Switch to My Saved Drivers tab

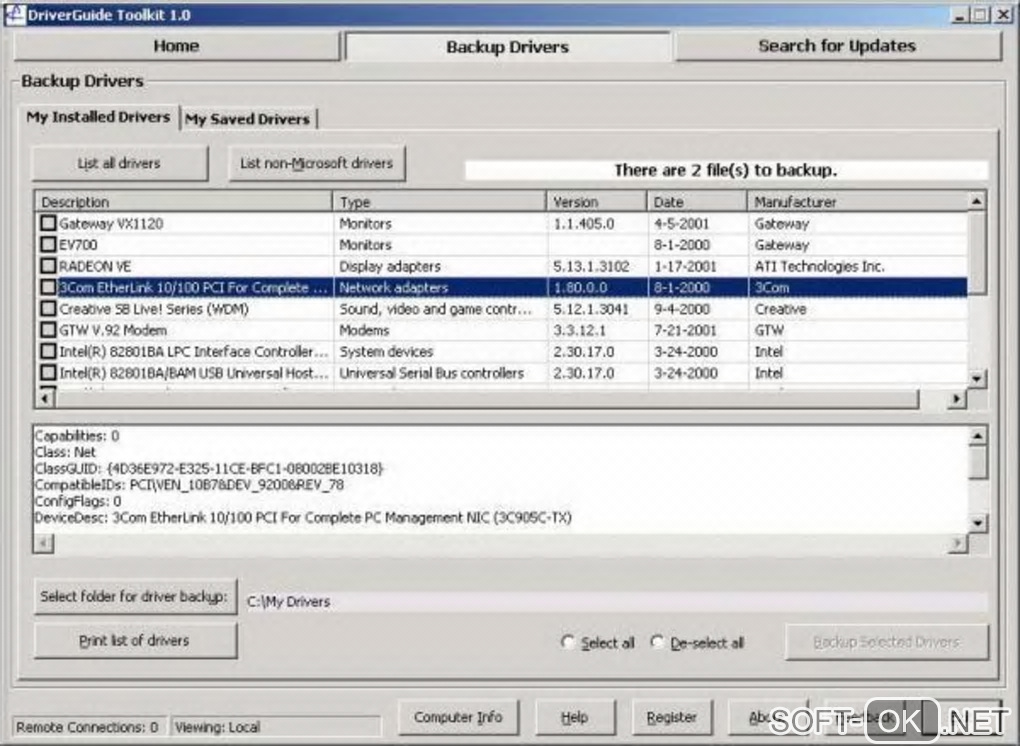tap(248, 118)
